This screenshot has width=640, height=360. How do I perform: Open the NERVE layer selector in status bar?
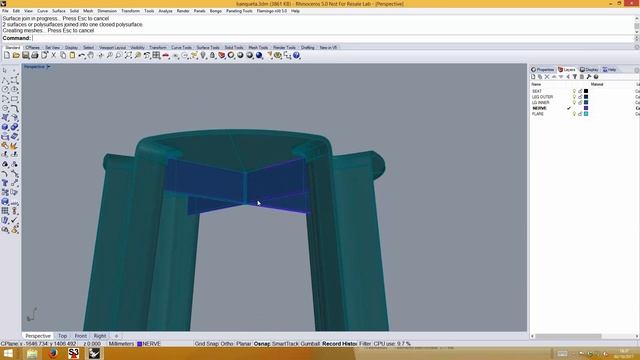click(149, 344)
